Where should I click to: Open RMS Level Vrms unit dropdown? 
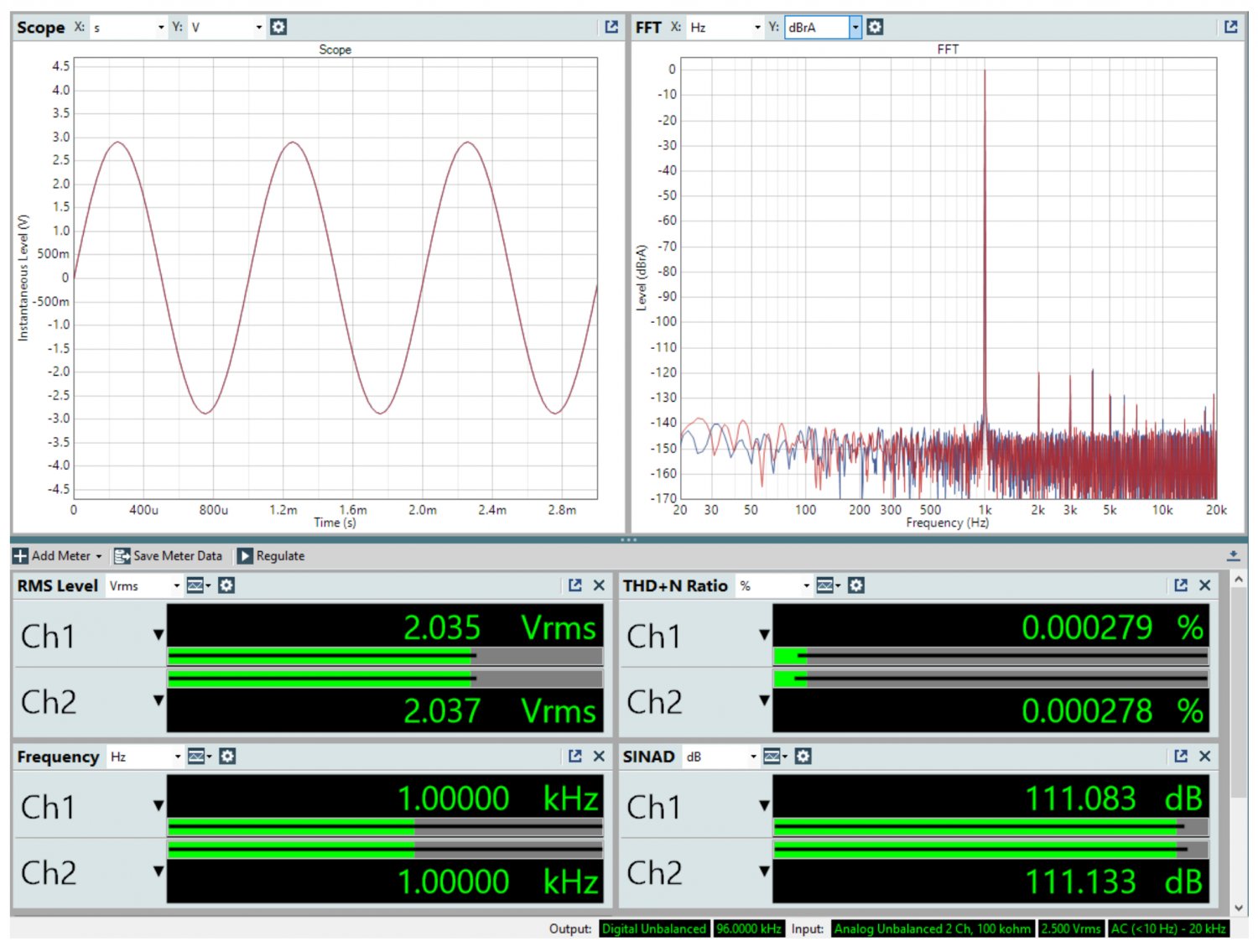pos(143,585)
